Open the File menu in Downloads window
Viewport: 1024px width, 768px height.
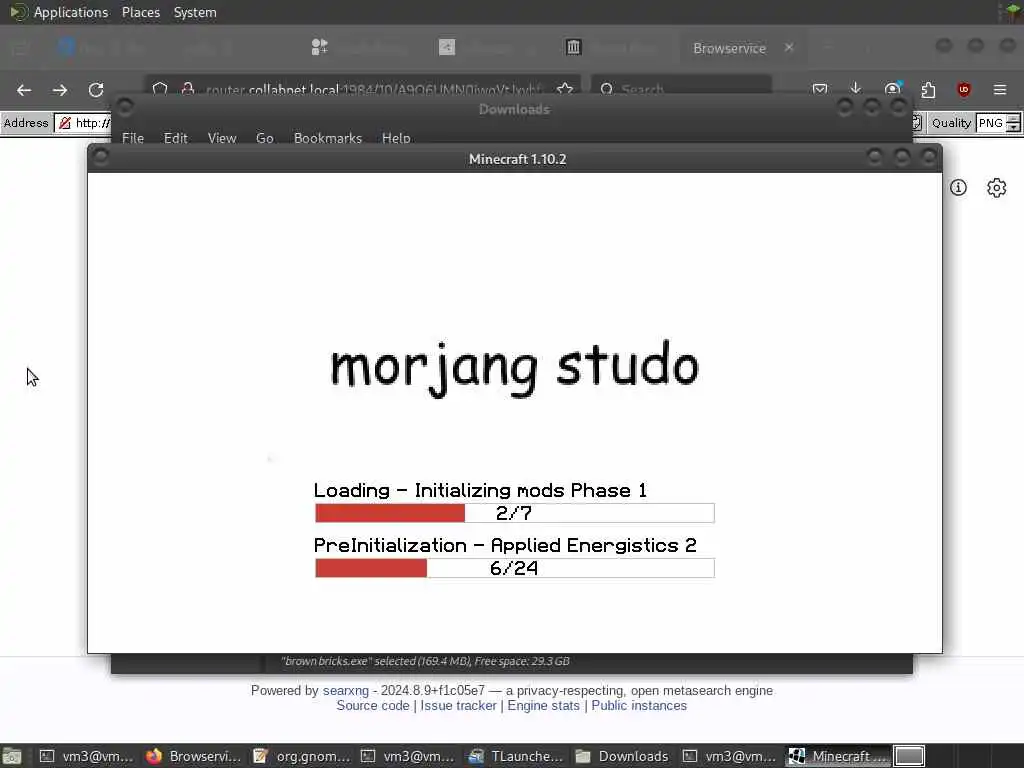(x=133, y=138)
